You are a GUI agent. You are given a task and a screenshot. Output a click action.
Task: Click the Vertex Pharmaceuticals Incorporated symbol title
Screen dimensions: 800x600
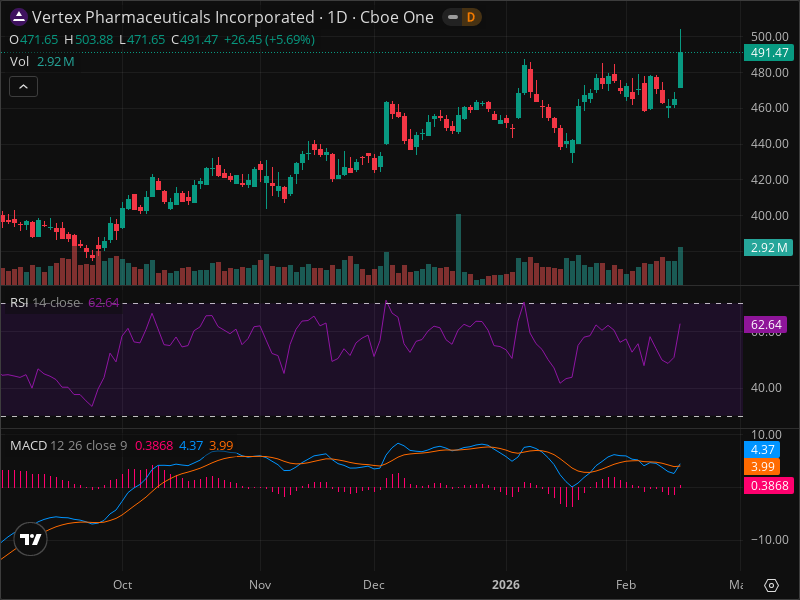tap(173, 17)
